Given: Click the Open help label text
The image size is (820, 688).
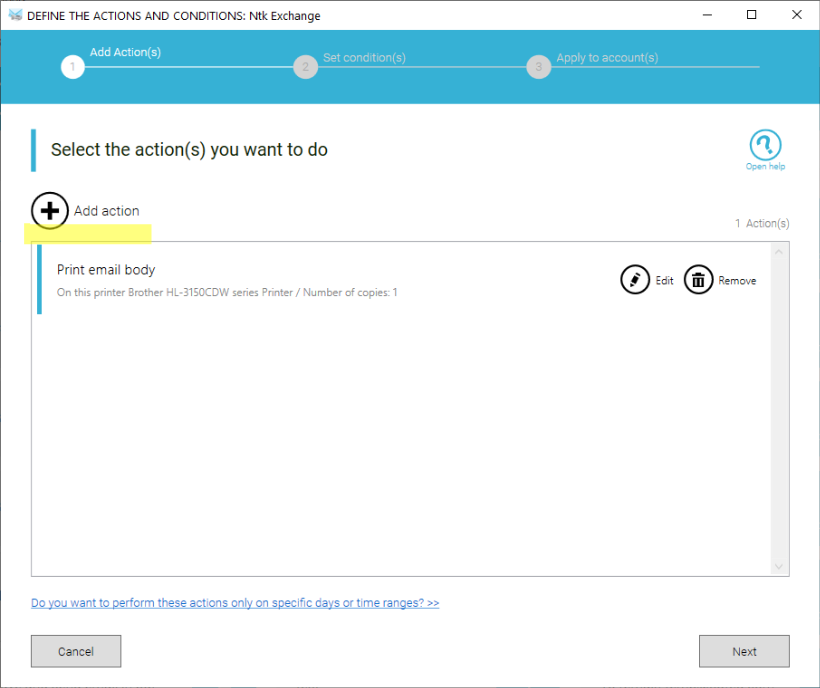Looking at the screenshot, I should (x=765, y=166).
